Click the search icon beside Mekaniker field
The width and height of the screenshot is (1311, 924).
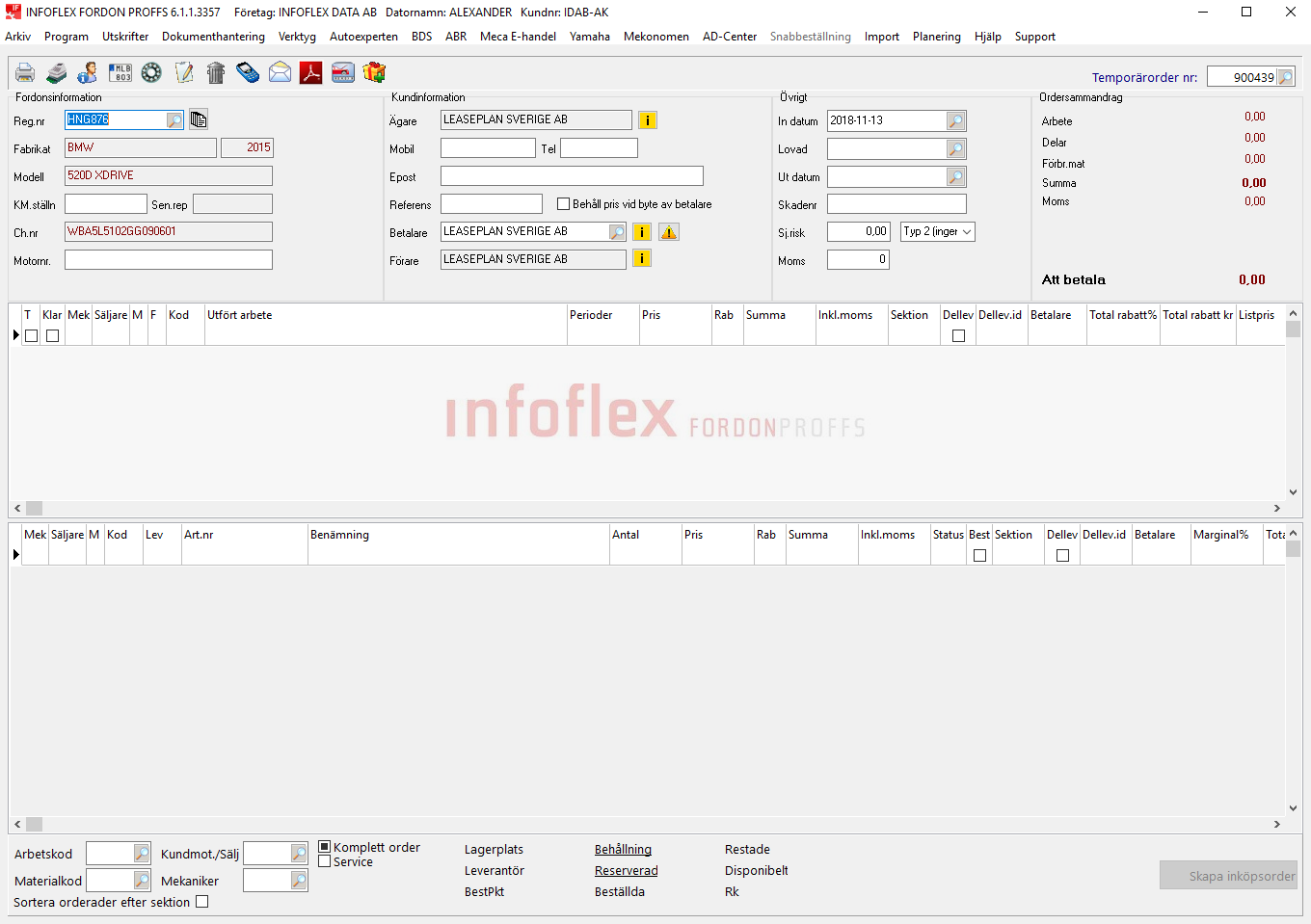(x=299, y=881)
